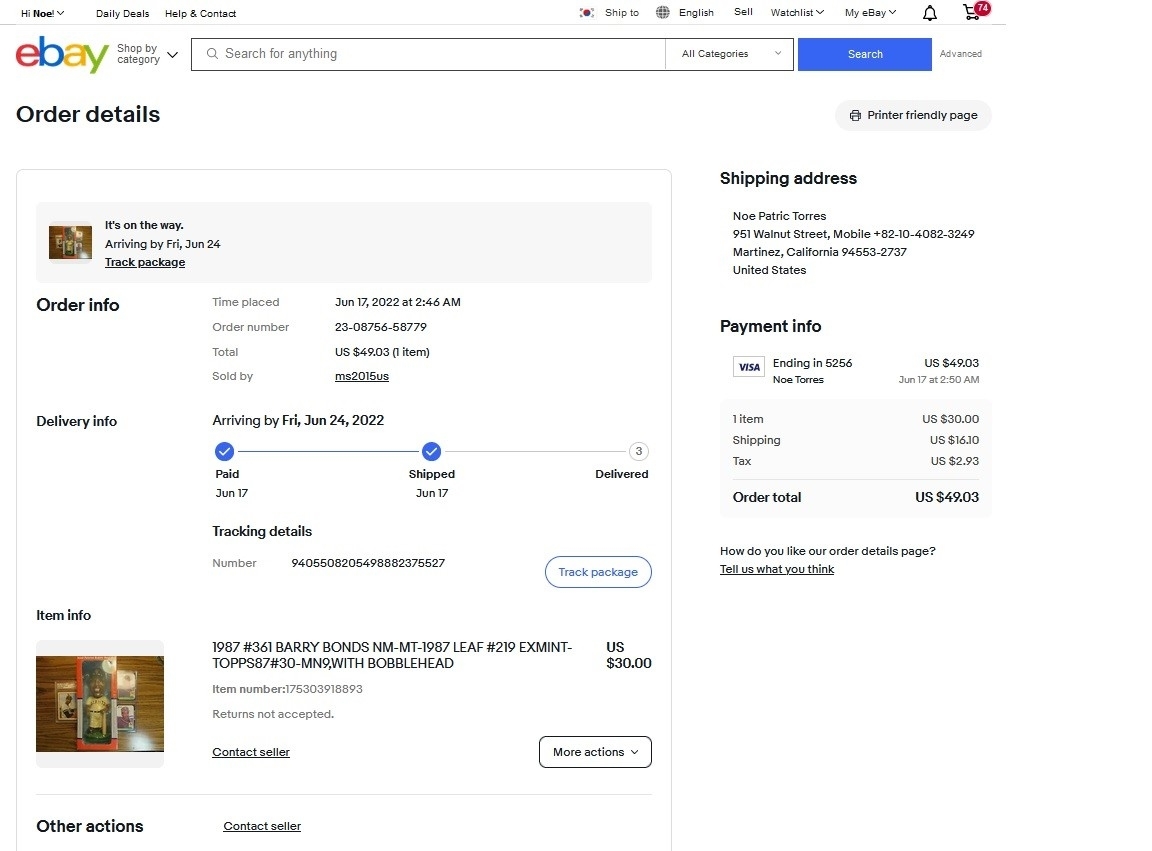Click Printer friendly page button
This screenshot has width=1152, height=851.
coord(913,115)
